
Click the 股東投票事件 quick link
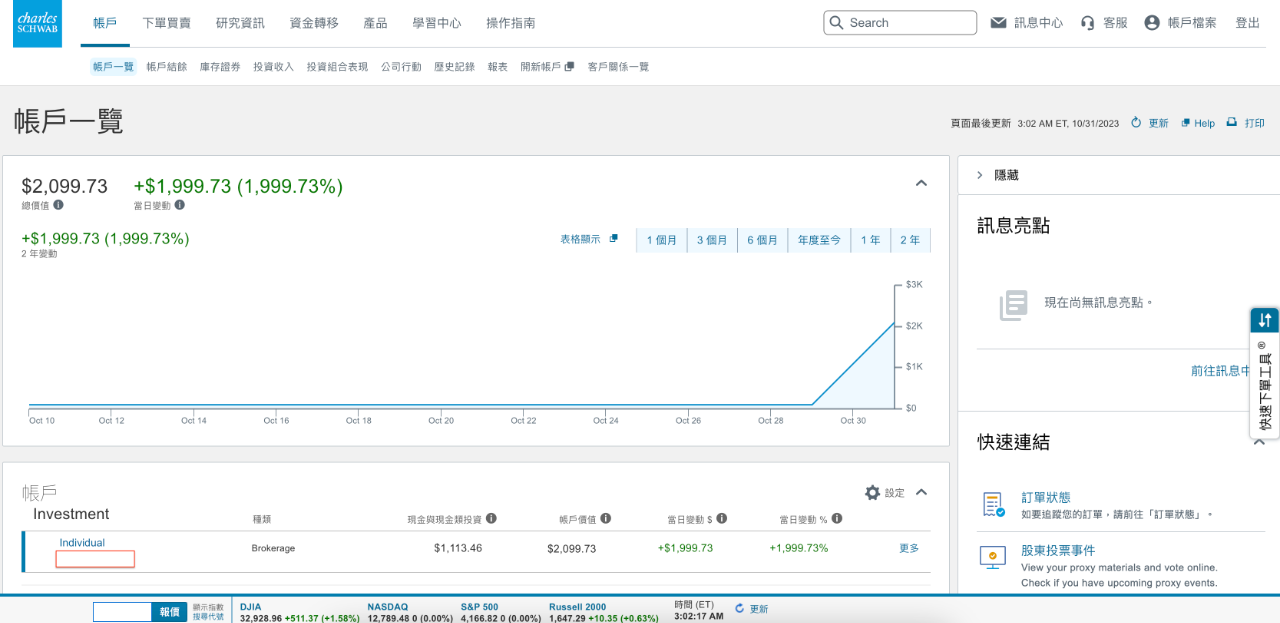(1058, 550)
